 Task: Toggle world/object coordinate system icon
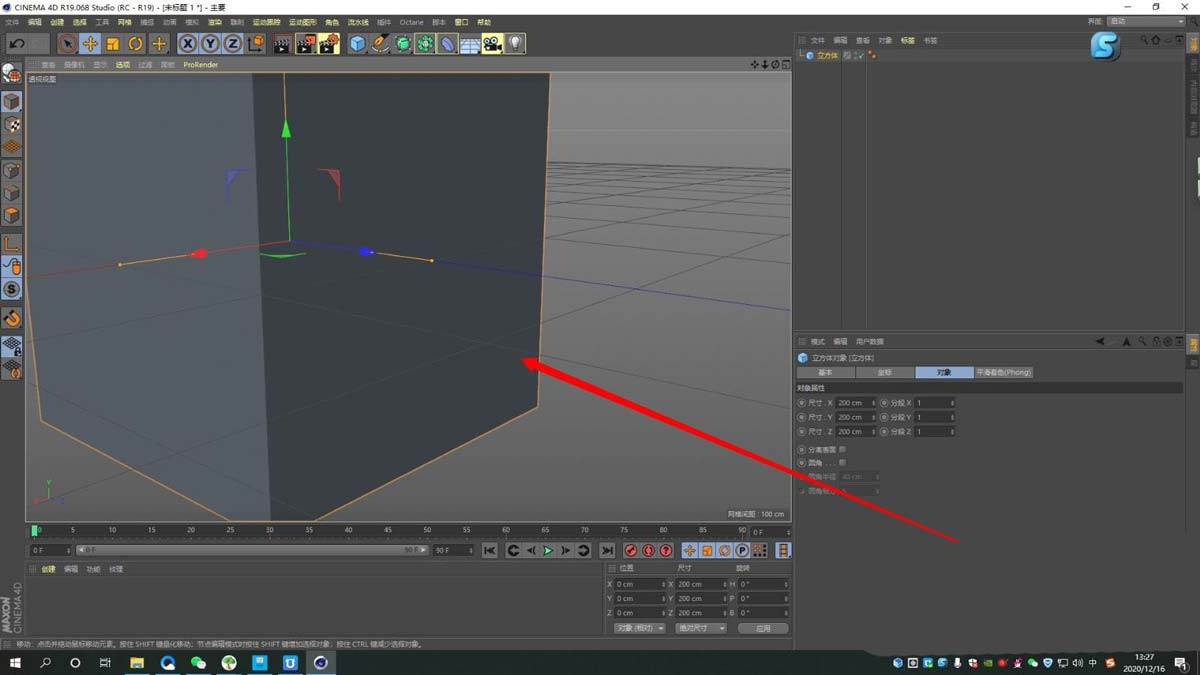click(256, 44)
